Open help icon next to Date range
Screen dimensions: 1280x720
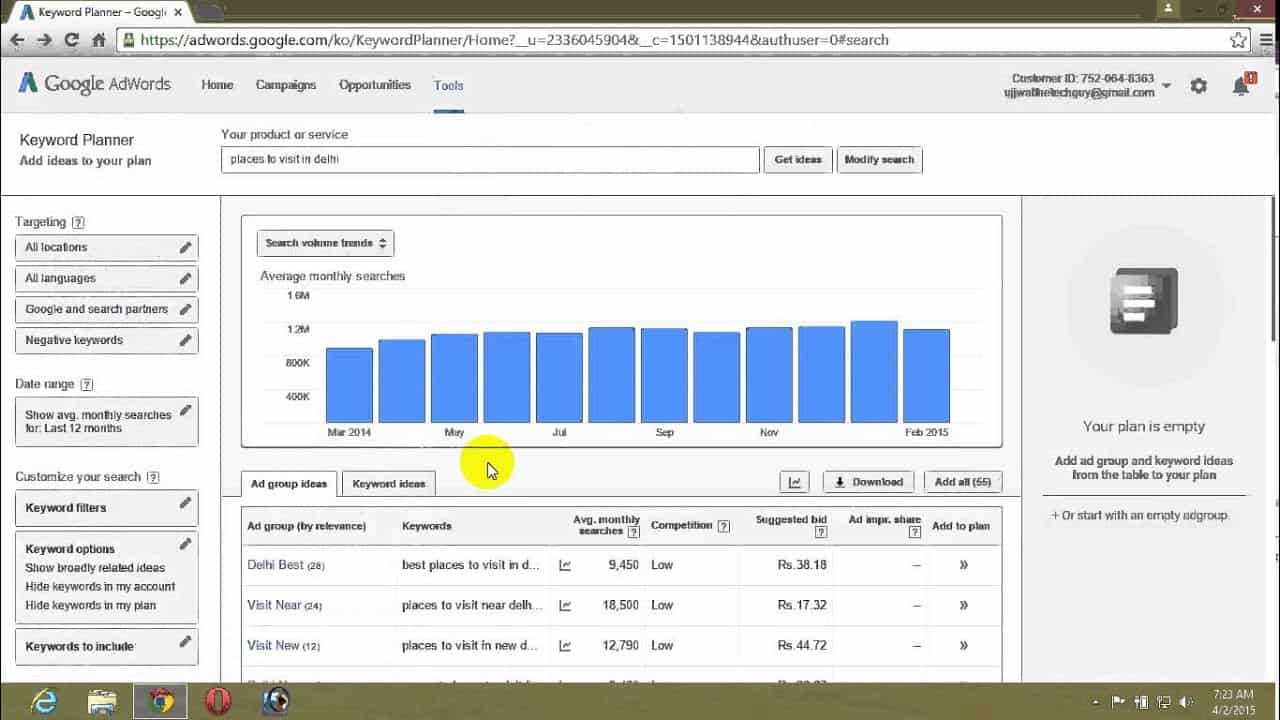coord(87,385)
